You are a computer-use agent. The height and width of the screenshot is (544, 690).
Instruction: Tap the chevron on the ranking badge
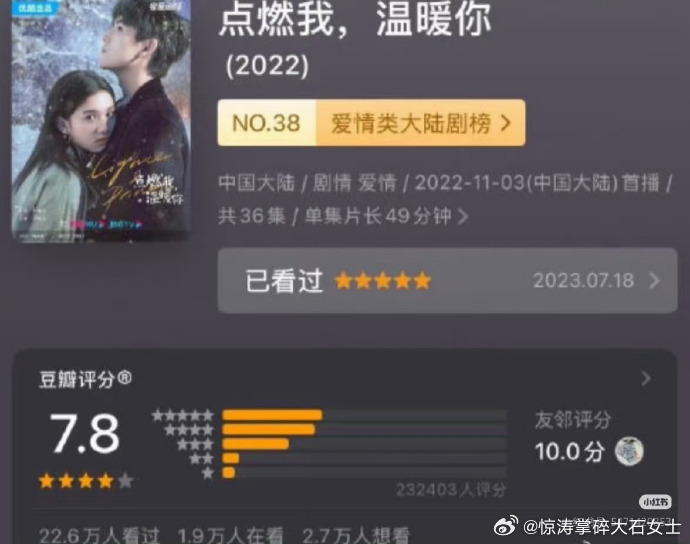coord(506,123)
